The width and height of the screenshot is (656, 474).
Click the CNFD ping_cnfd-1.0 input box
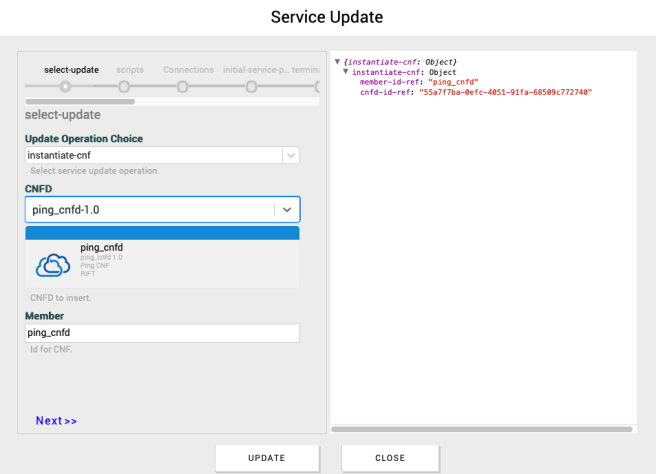click(148, 209)
